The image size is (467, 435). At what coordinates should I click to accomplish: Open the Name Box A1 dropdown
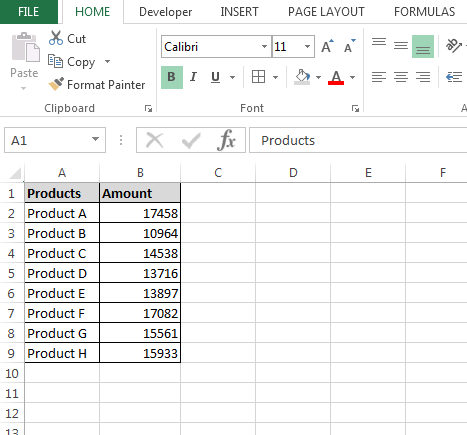[x=95, y=139]
